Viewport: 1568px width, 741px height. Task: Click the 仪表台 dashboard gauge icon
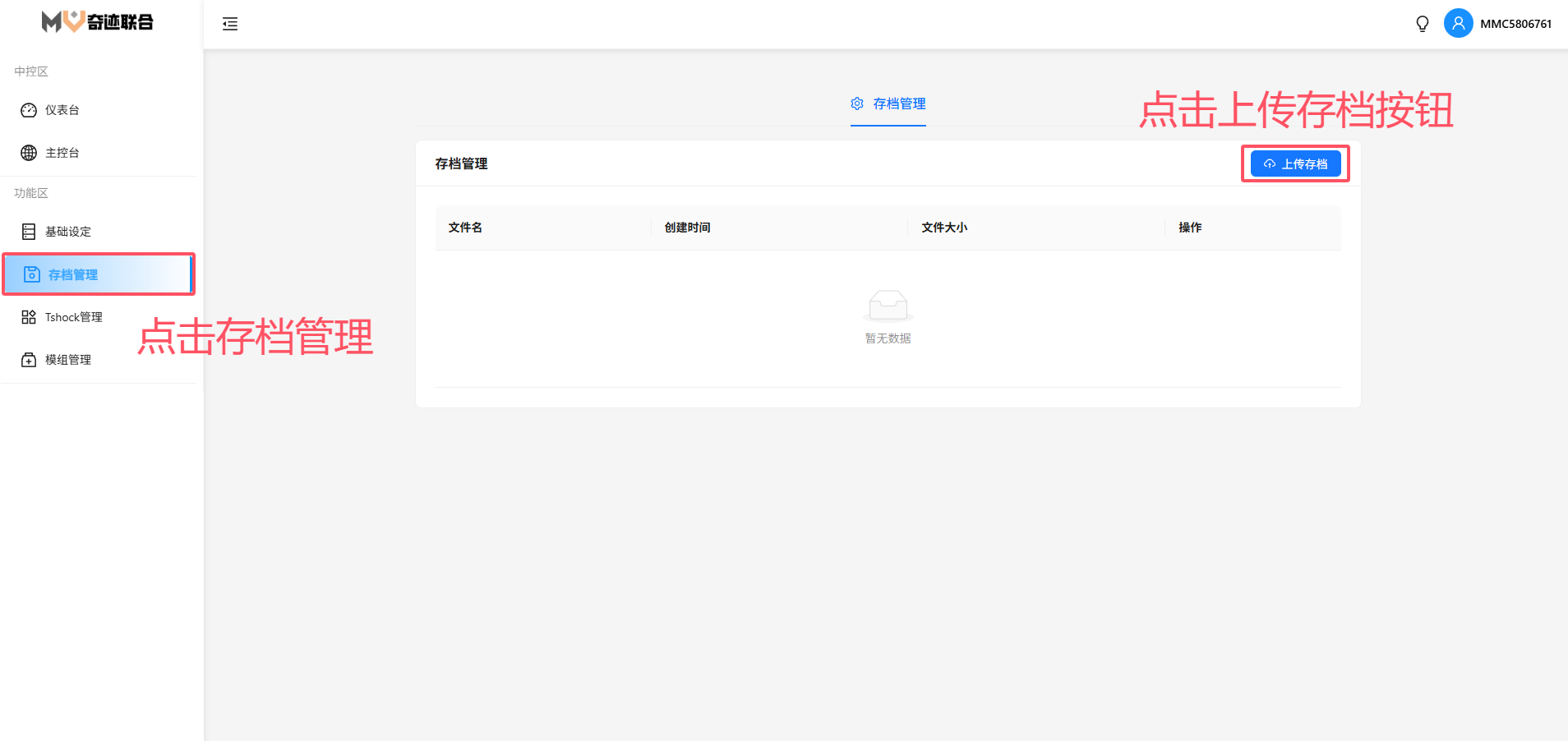coord(29,110)
